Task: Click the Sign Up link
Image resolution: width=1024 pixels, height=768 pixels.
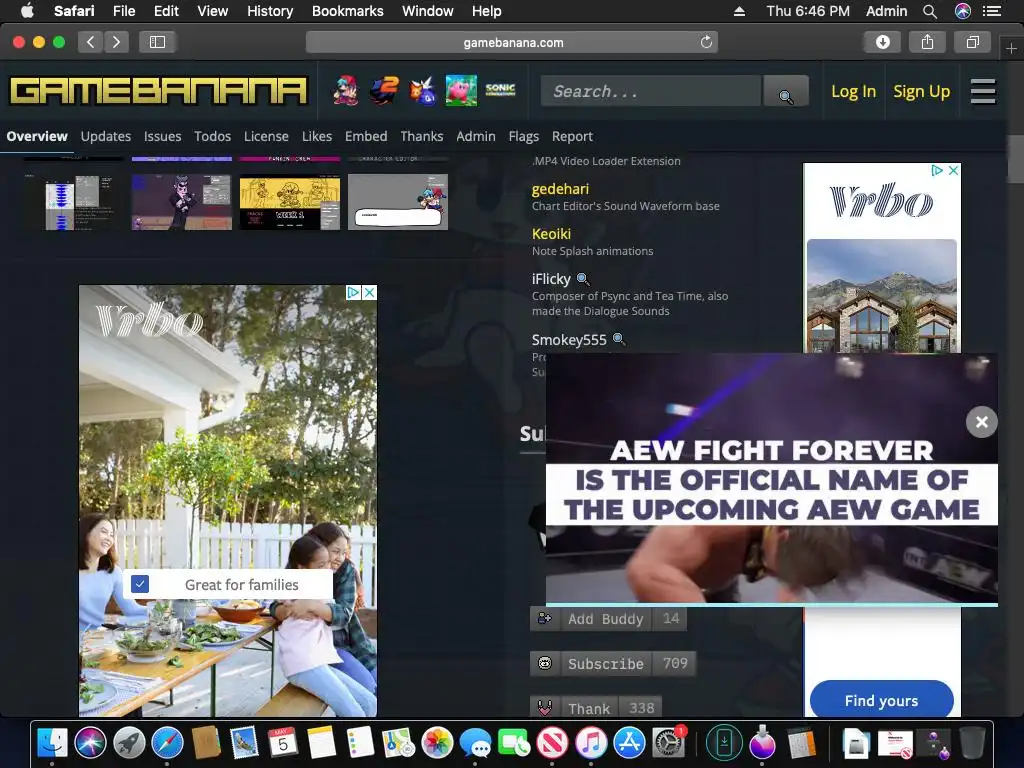Action: pos(921,91)
